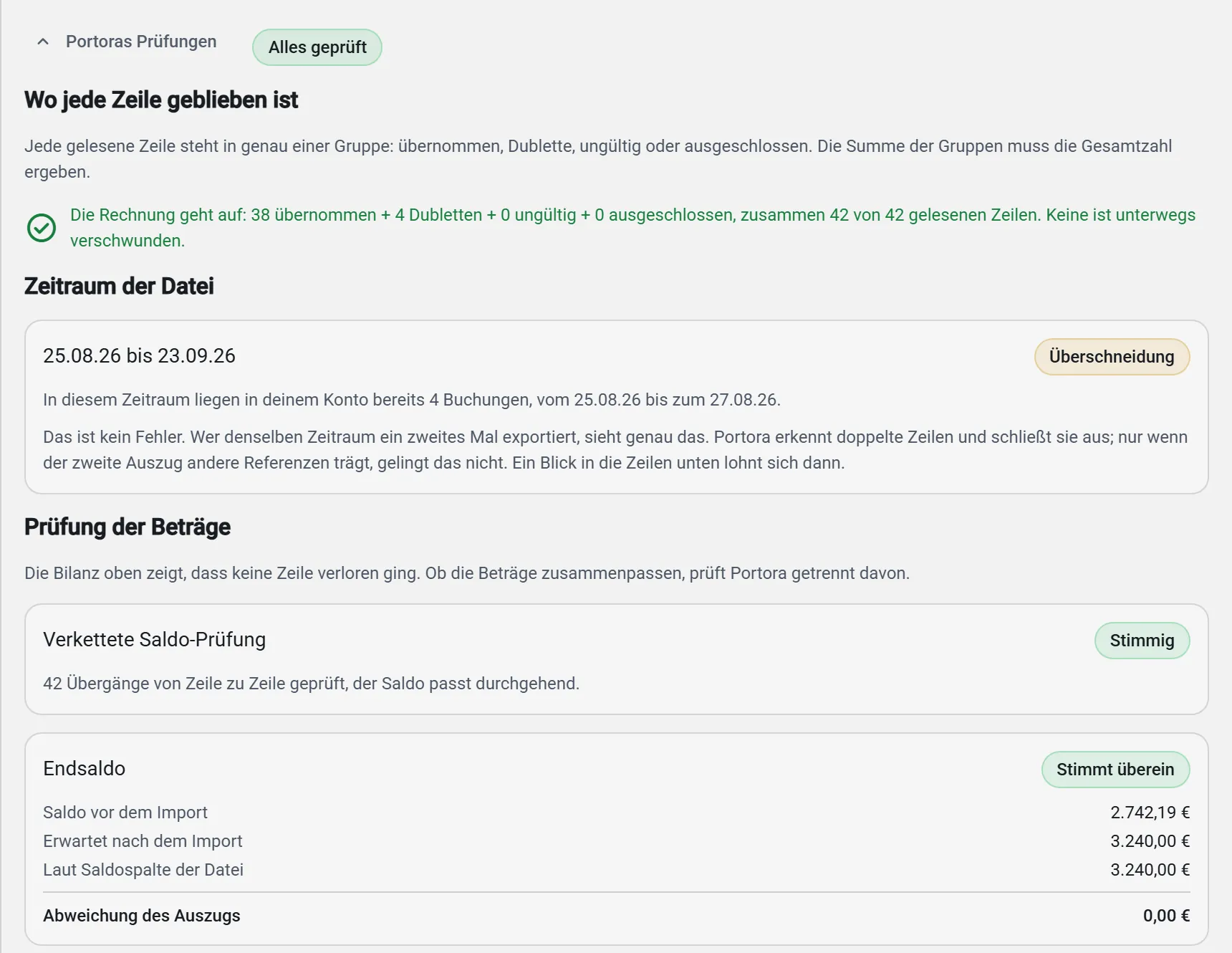The width and height of the screenshot is (1232, 953).
Task: Click the Überschneidung badge
Action: pos(1112,357)
